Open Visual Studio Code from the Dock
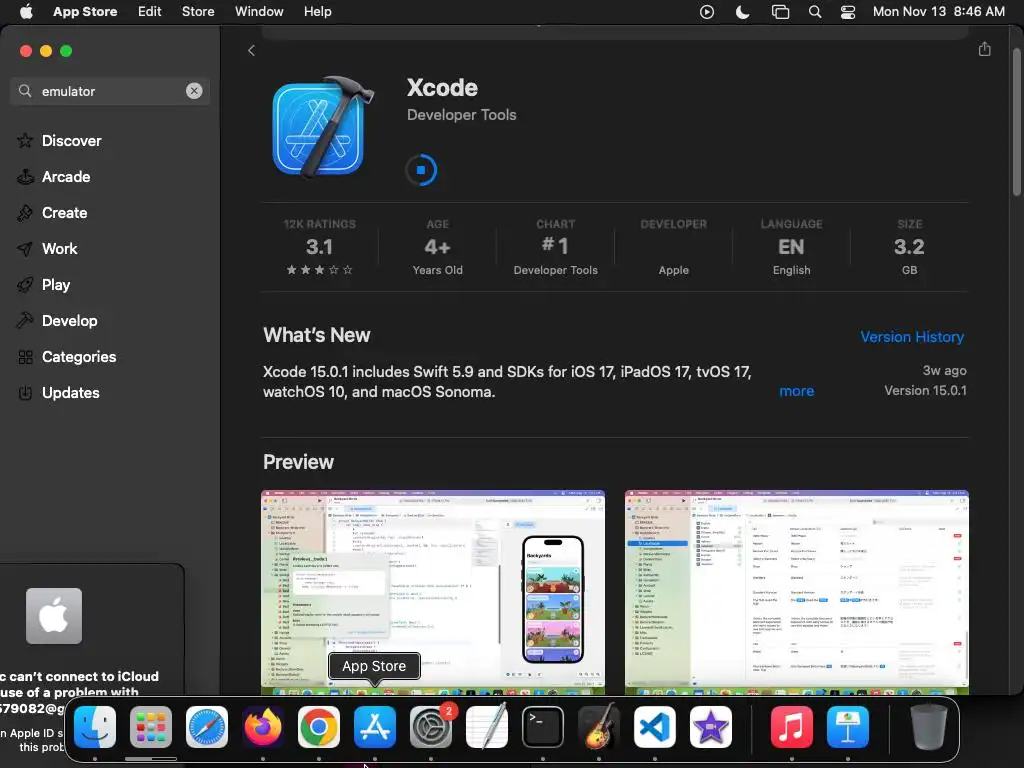 (x=655, y=727)
